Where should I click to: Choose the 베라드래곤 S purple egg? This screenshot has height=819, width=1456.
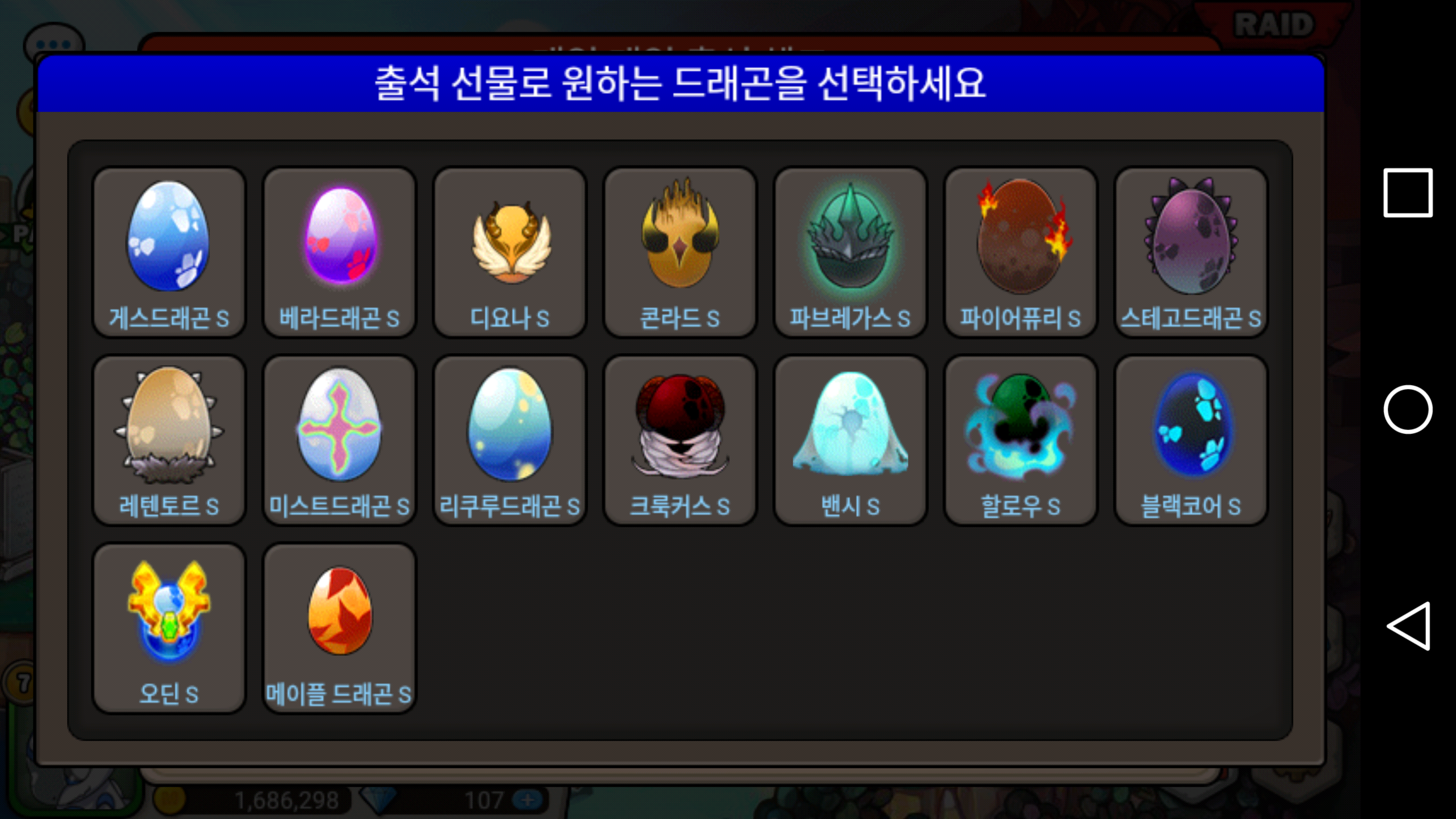pyautogui.click(x=340, y=252)
